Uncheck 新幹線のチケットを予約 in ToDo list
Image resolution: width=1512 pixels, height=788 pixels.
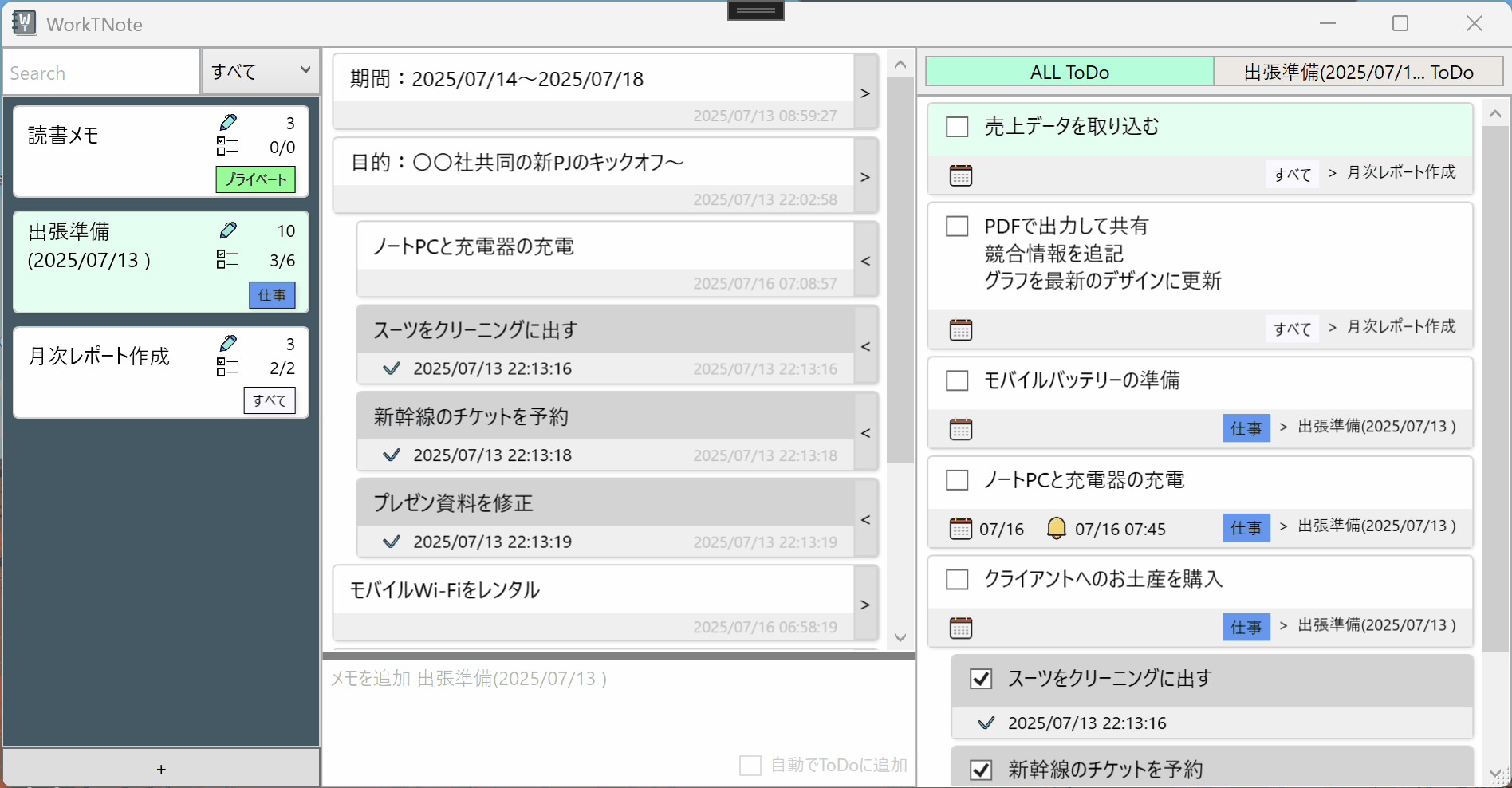point(981,770)
